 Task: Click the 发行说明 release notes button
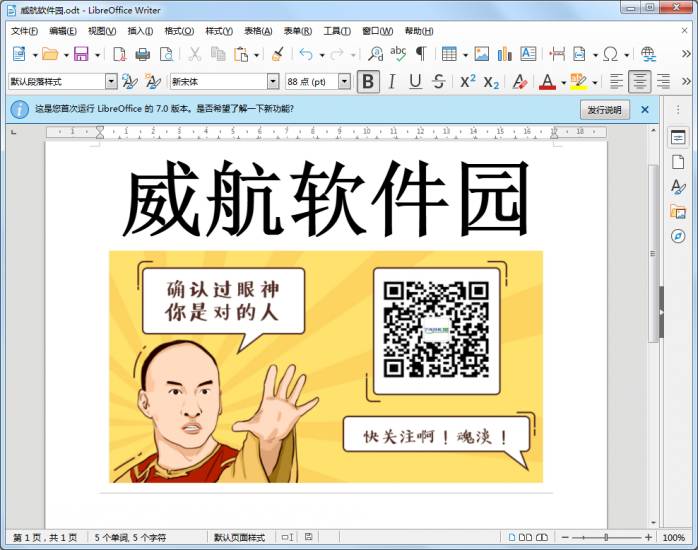click(605, 109)
